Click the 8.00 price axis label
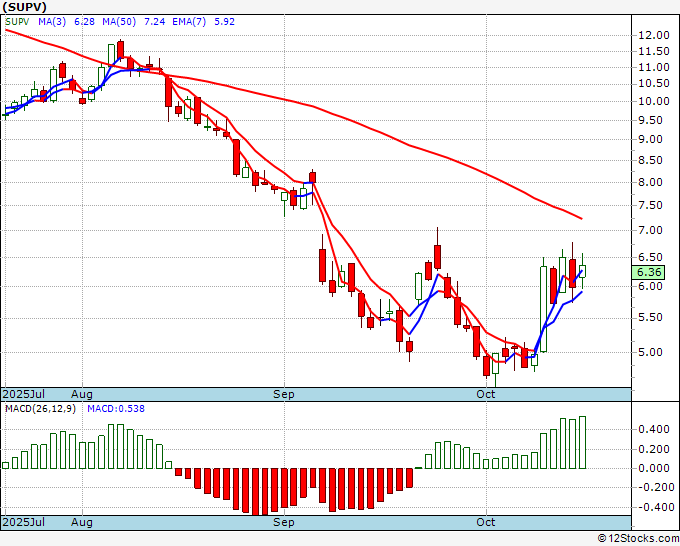680x546 pixels. [651, 183]
